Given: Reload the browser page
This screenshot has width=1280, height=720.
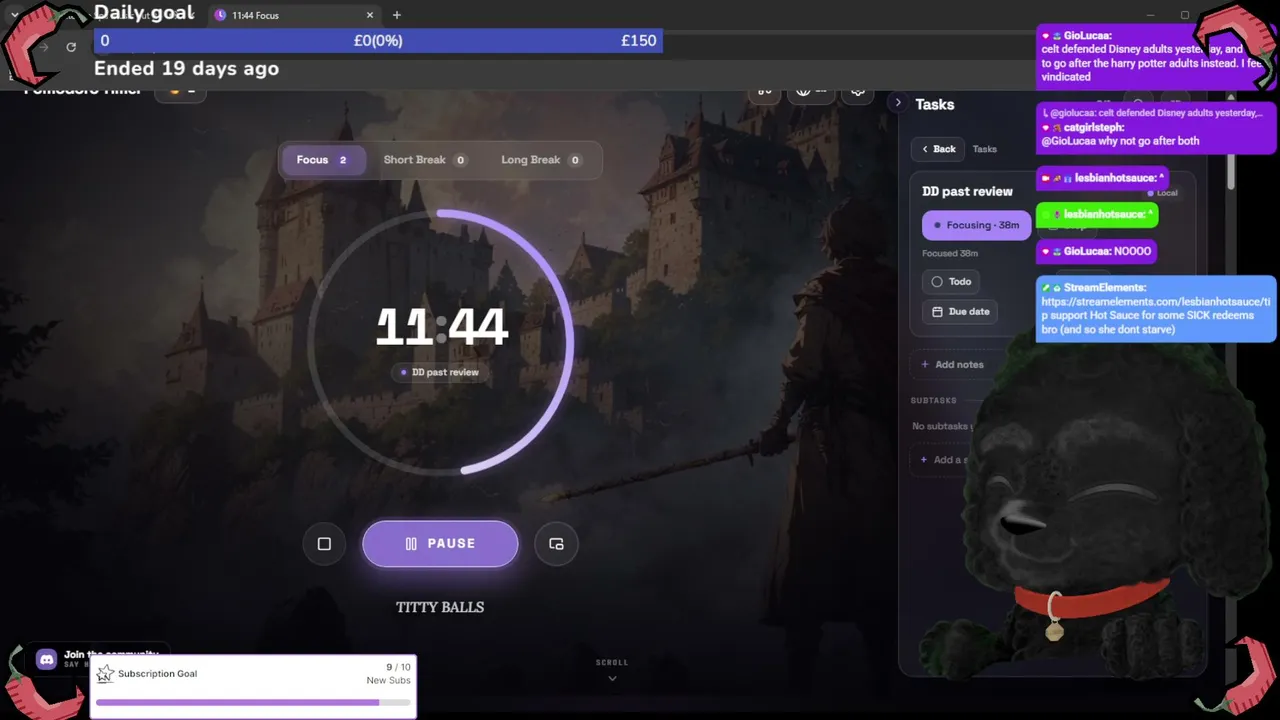Looking at the screenshot, I should click(x=71, y=47).
